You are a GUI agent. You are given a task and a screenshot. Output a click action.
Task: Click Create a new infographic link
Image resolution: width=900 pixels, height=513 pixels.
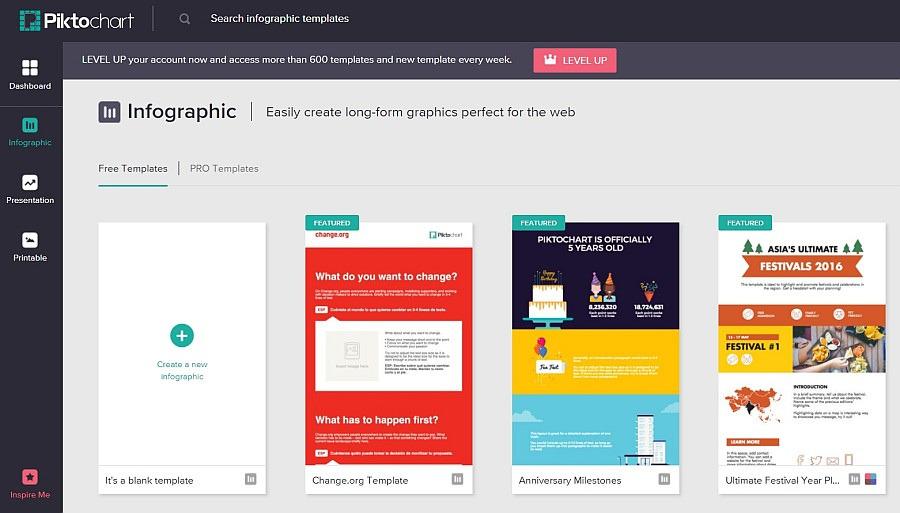tap(182, 370)
